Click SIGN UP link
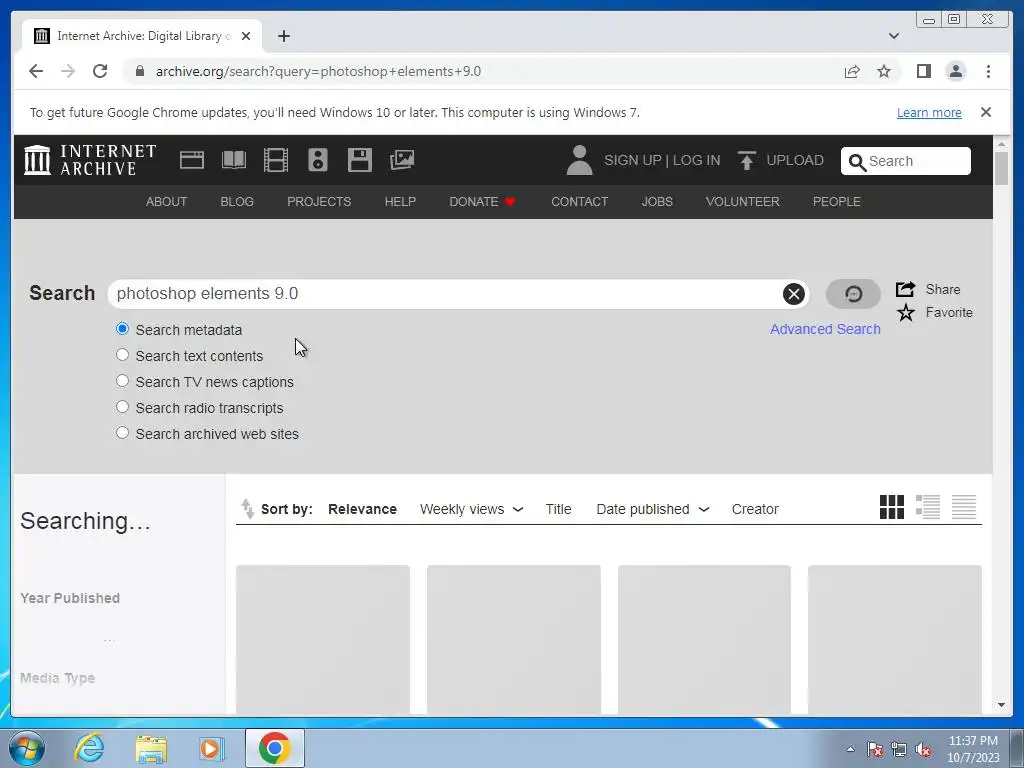This screenshot has height=768, width=1024. click(x=632, y=161)
